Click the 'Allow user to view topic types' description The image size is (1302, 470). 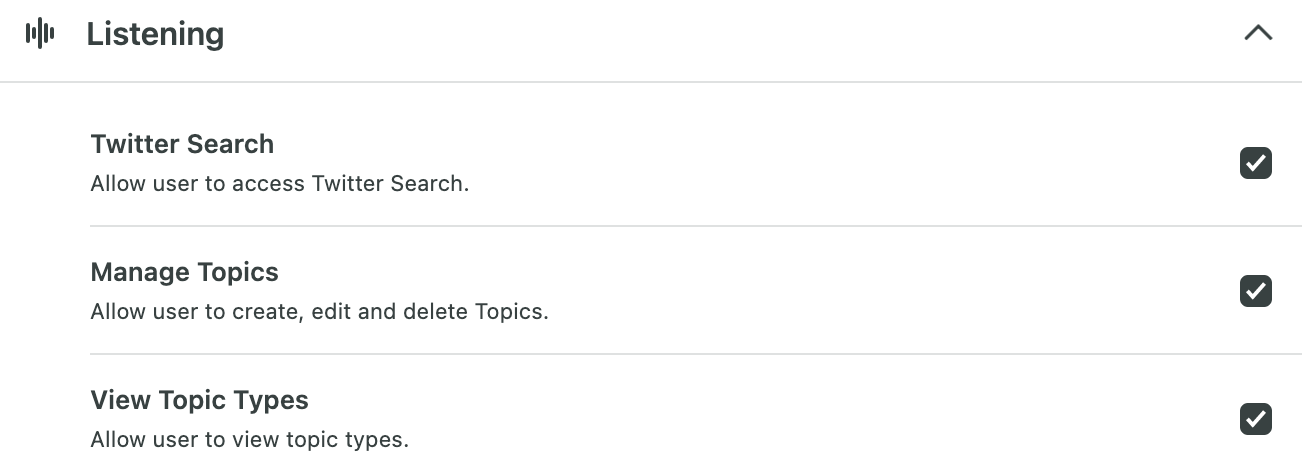point(250,439)
